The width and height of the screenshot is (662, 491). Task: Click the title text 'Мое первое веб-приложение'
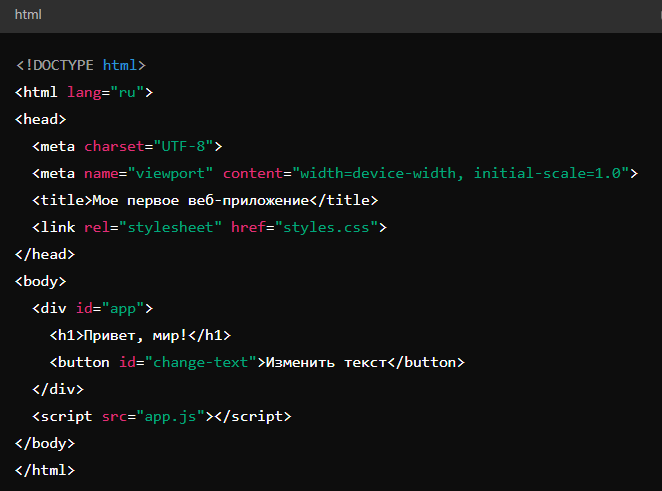(201, 201)
